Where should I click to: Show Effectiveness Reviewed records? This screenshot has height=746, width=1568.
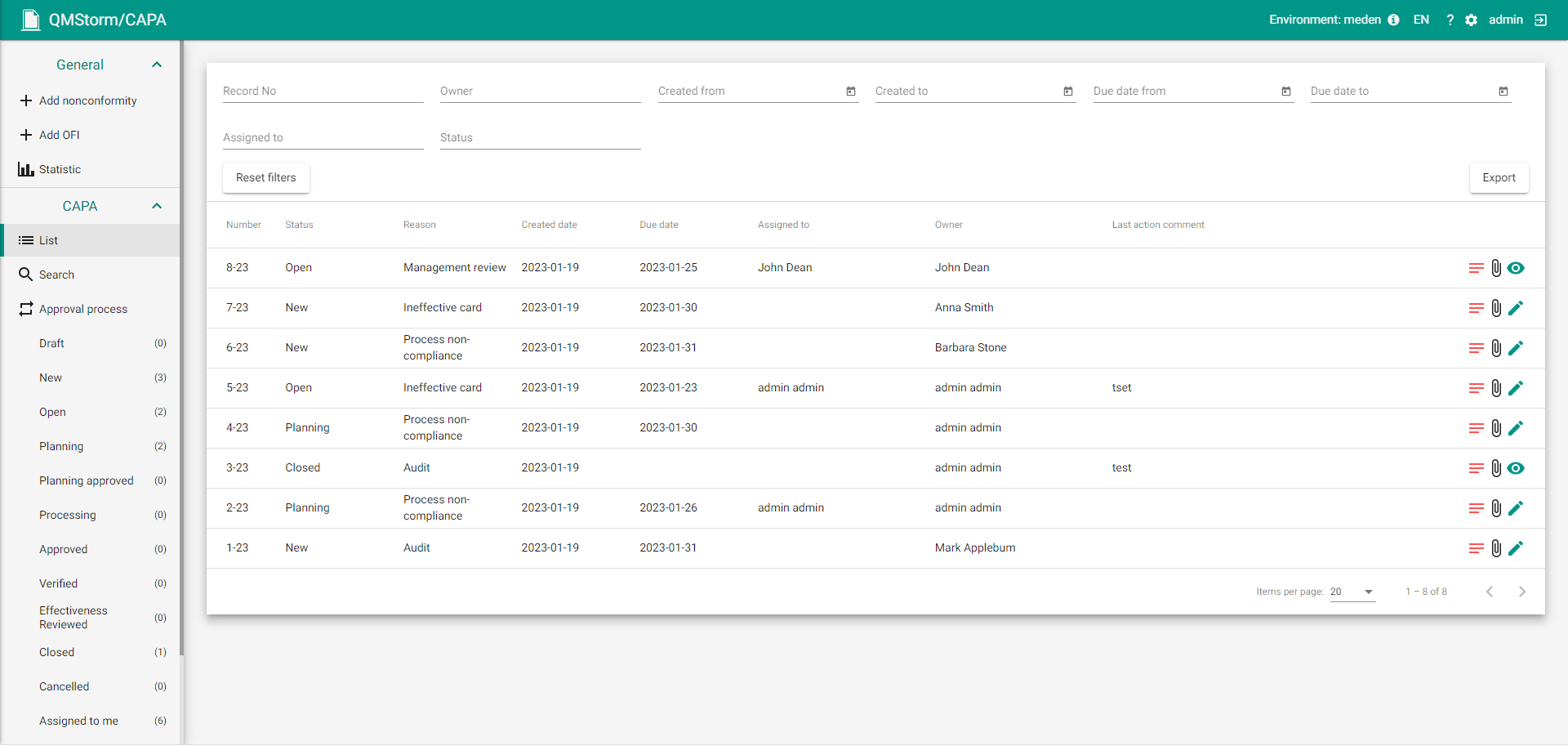[x=90, y=618]
